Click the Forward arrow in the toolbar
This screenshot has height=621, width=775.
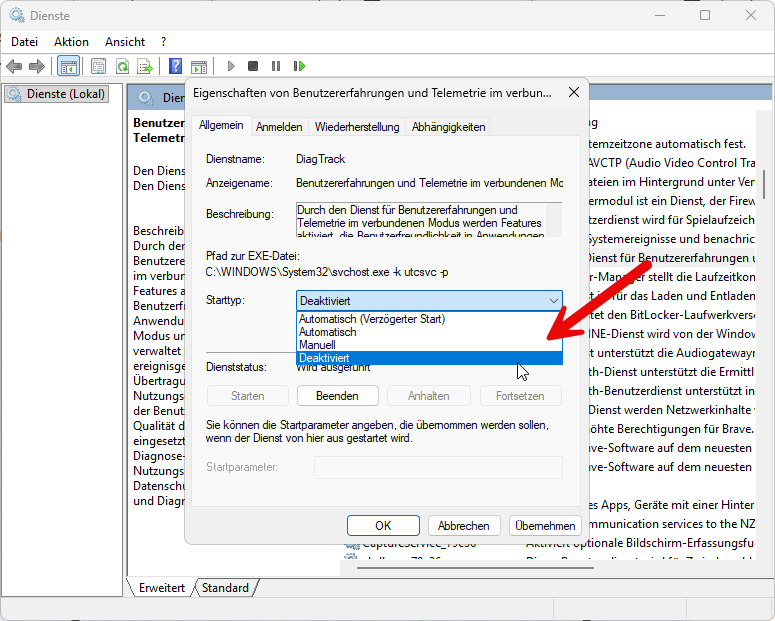click(37, 66)
